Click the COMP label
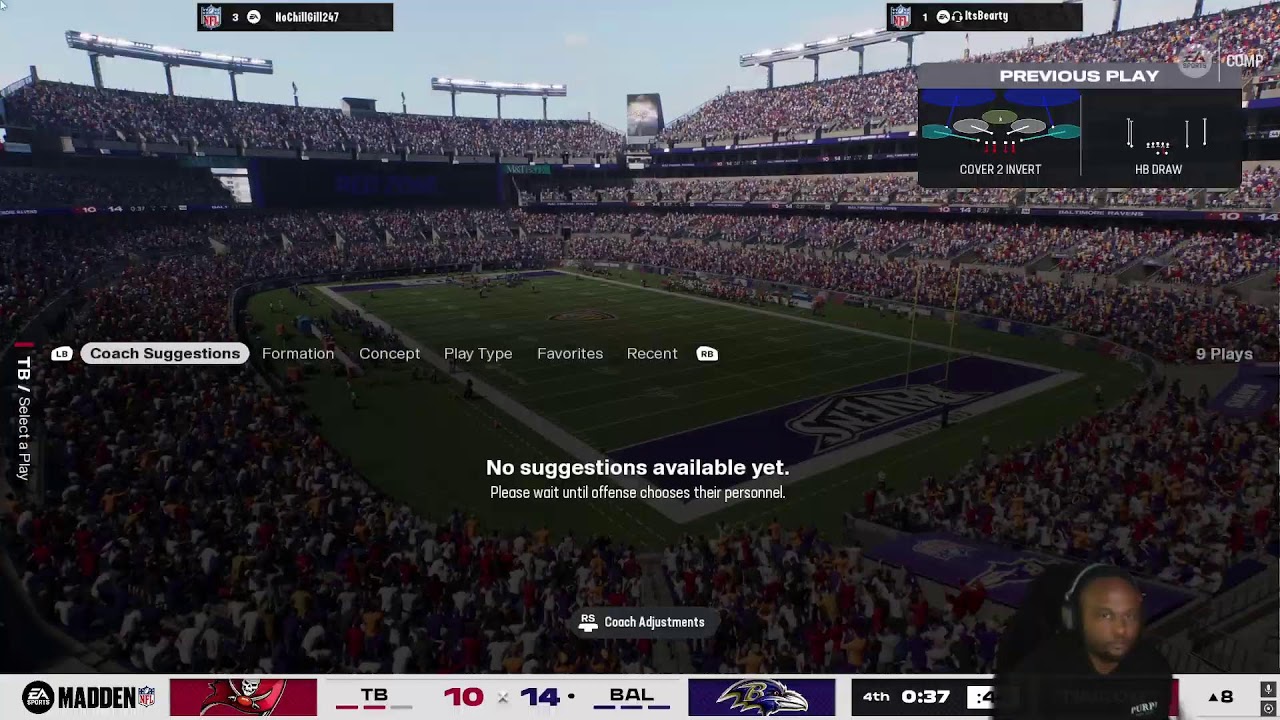This screenshot has height=720, width=1280. click(1244, 61)
